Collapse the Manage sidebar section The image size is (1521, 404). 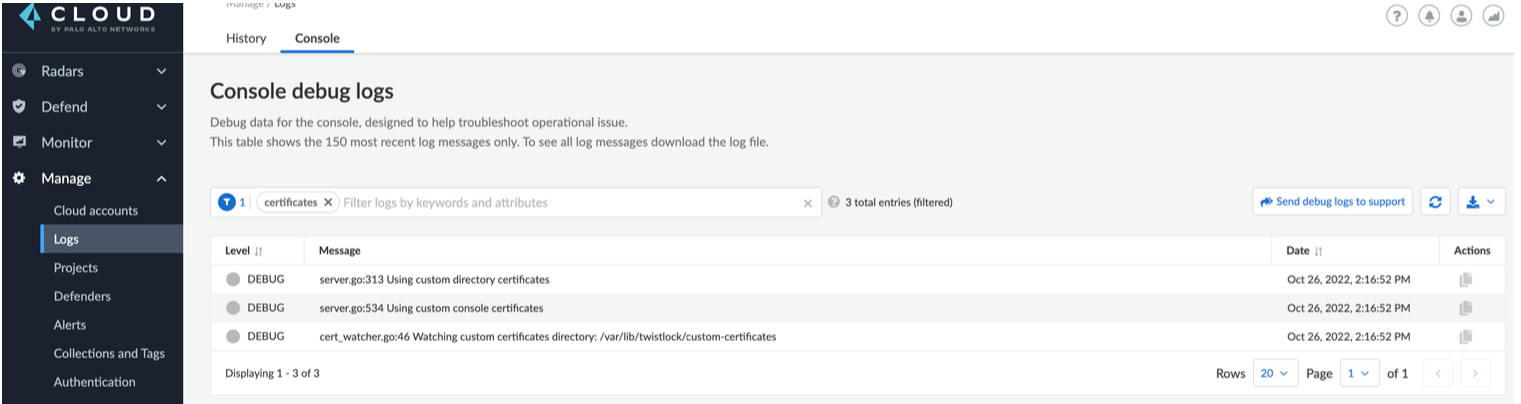(x=161, y=179)
